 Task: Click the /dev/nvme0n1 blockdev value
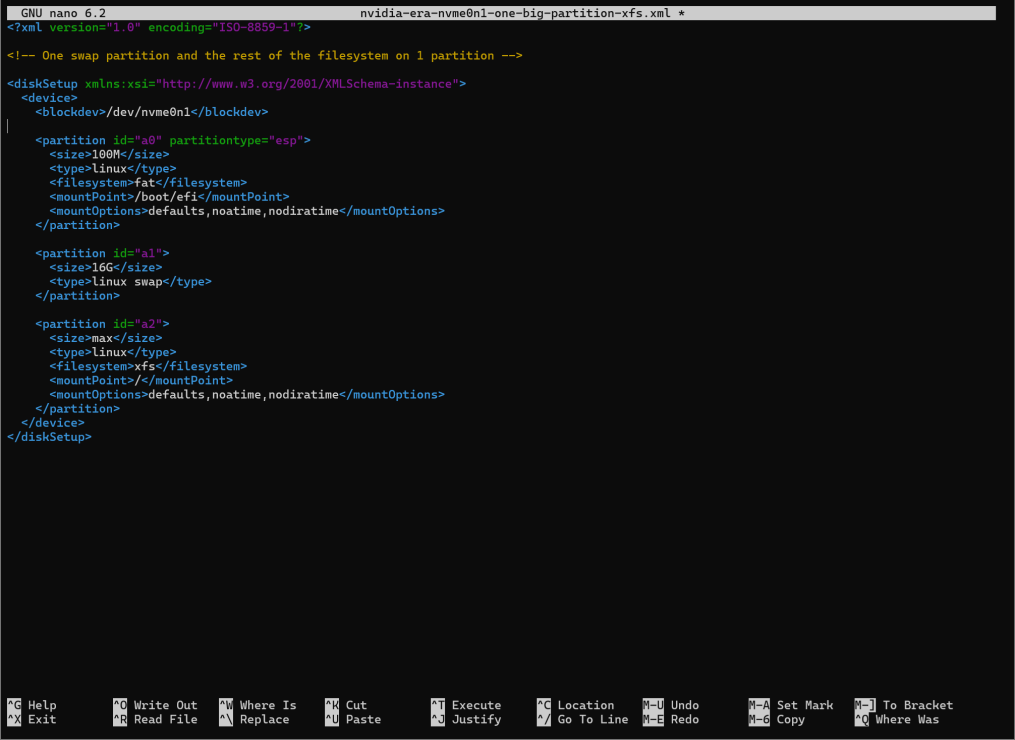click(x=148, y=112)
